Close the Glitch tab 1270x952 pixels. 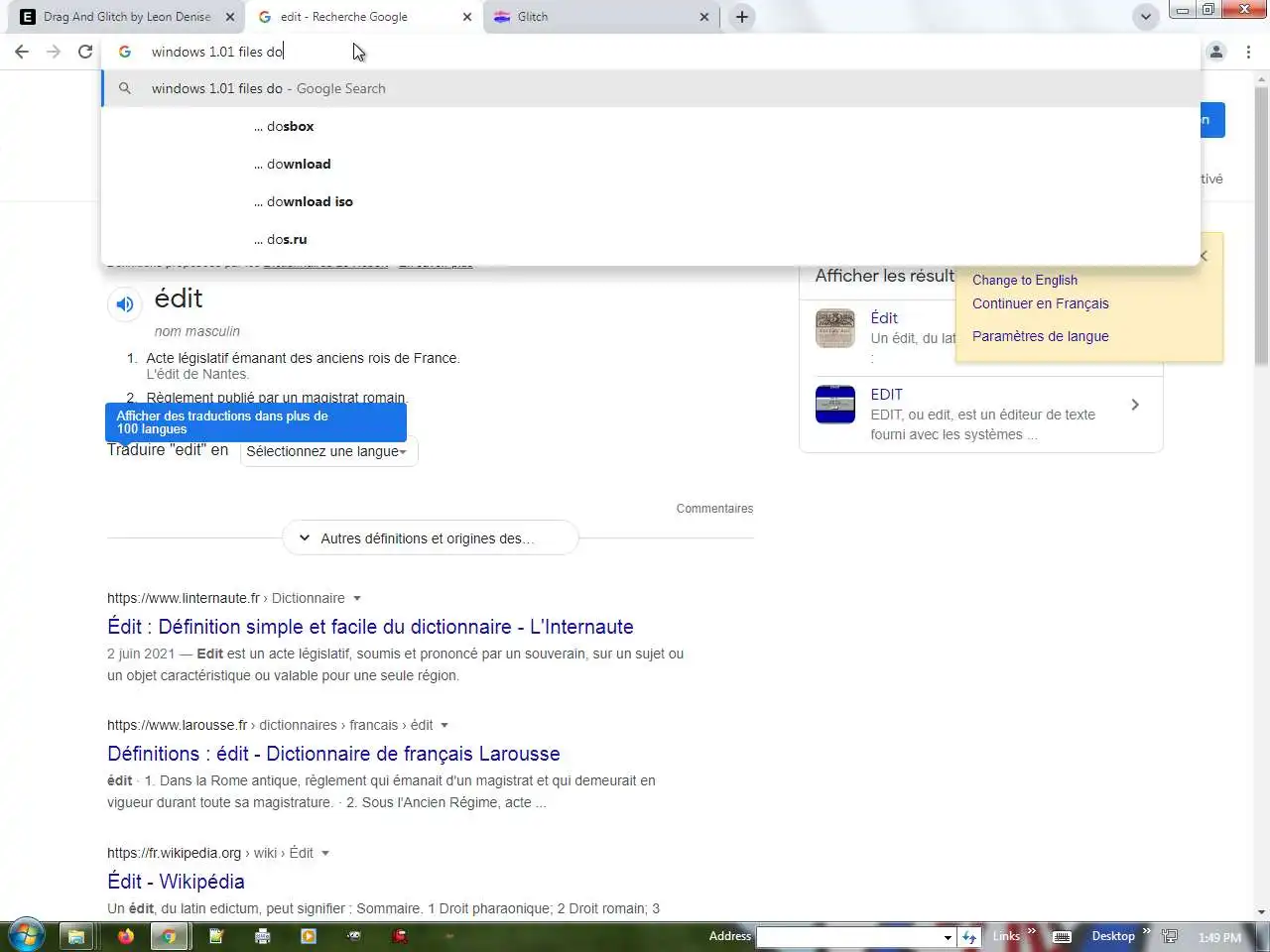point(704,17)
